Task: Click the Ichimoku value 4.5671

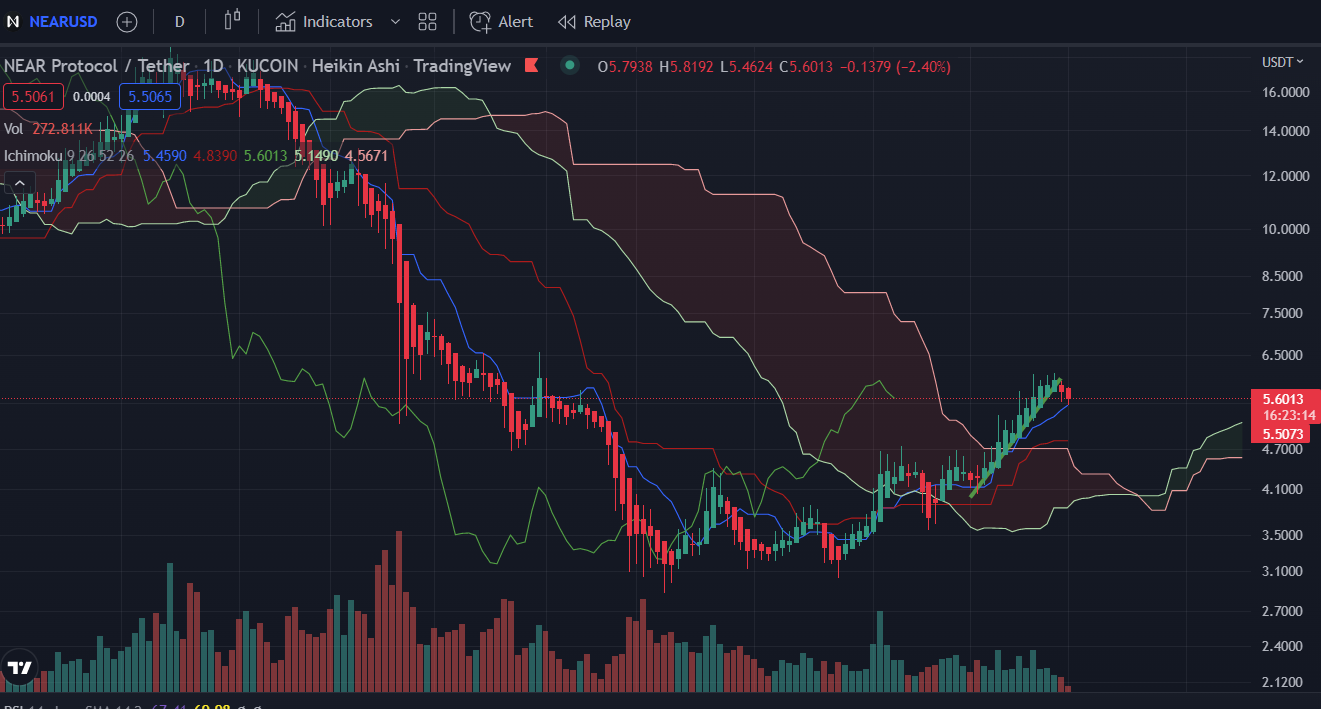Action: [x=366, y=156]
